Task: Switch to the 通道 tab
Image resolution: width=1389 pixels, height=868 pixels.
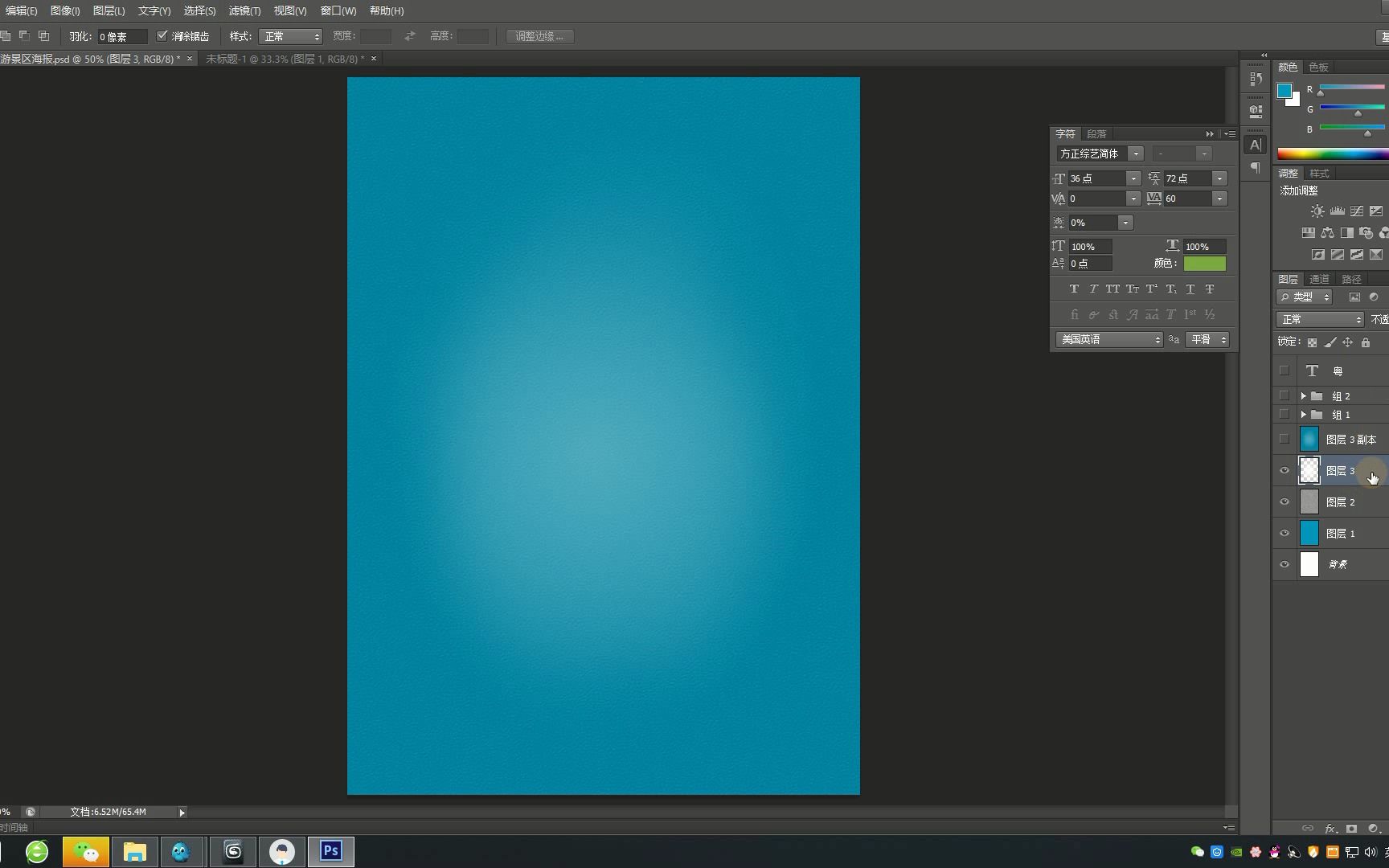Action: [x=1318, y=279]
